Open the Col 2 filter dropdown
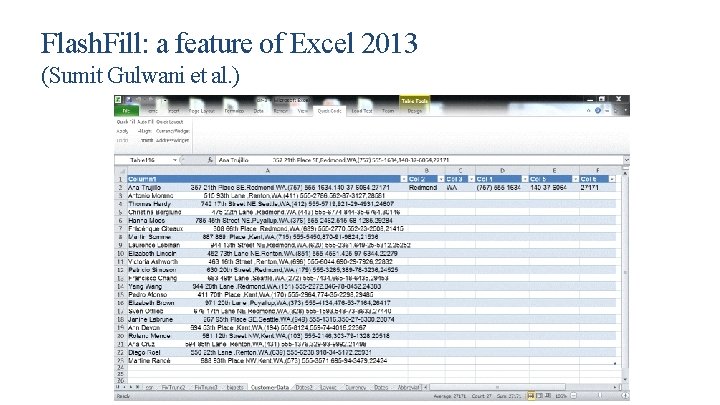720x405 pixels. (x=441, y=179)
